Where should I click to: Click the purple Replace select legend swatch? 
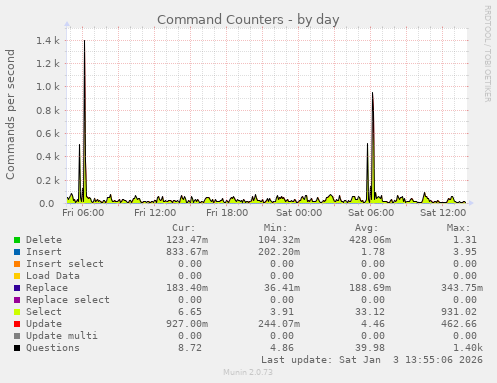pos(17,300)
